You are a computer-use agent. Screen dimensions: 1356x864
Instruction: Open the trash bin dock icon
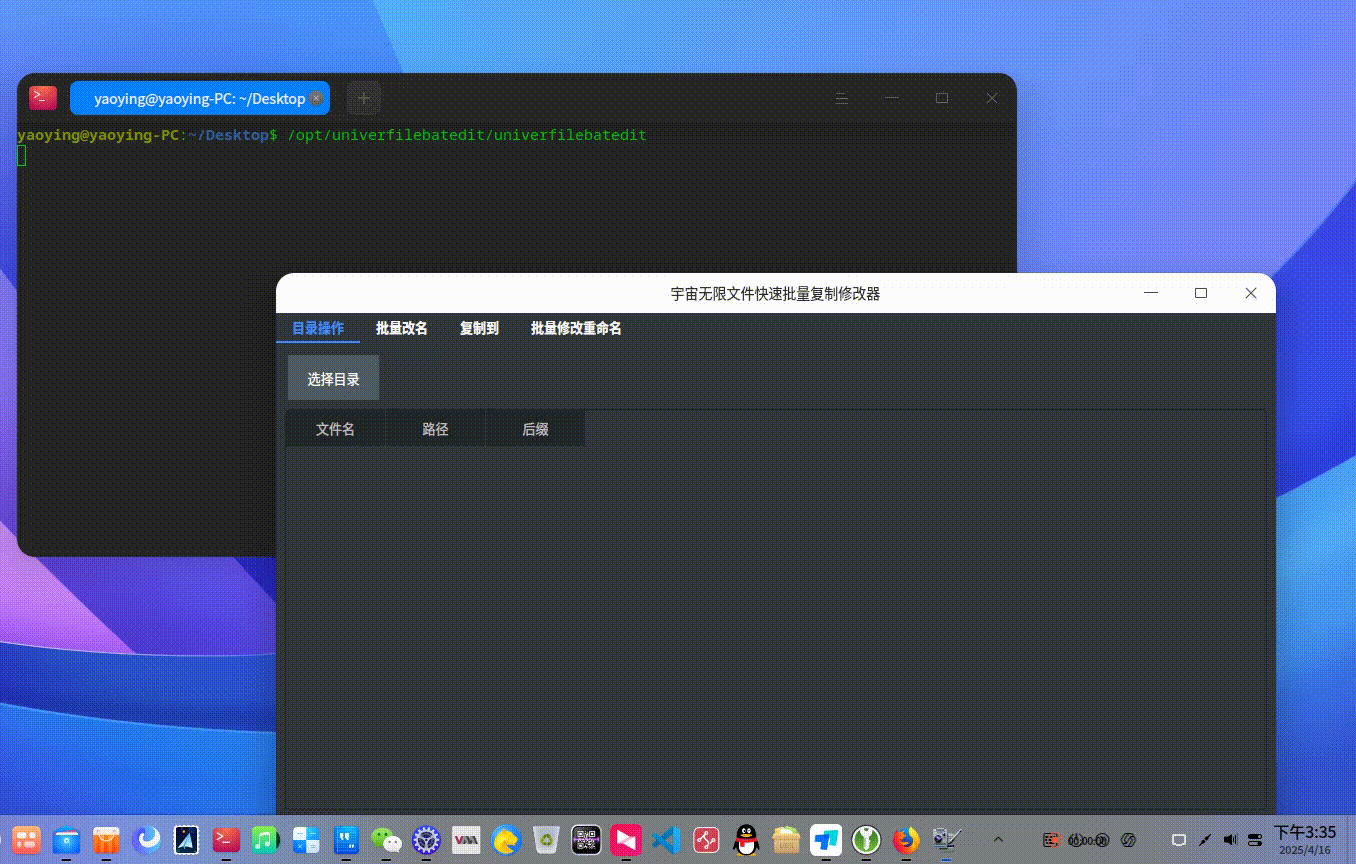point(546,840)
